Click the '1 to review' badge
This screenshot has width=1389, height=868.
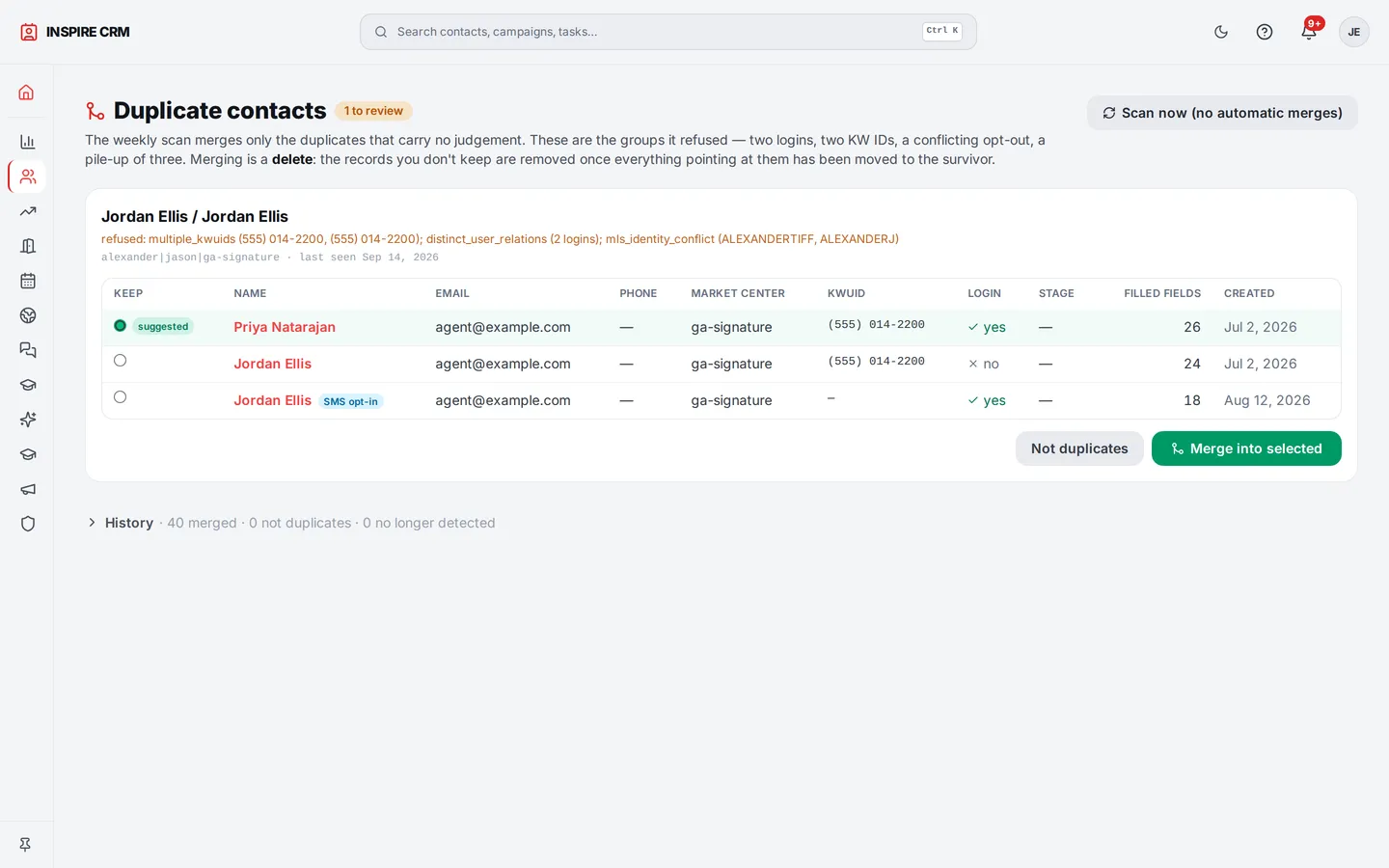point(373,111)
